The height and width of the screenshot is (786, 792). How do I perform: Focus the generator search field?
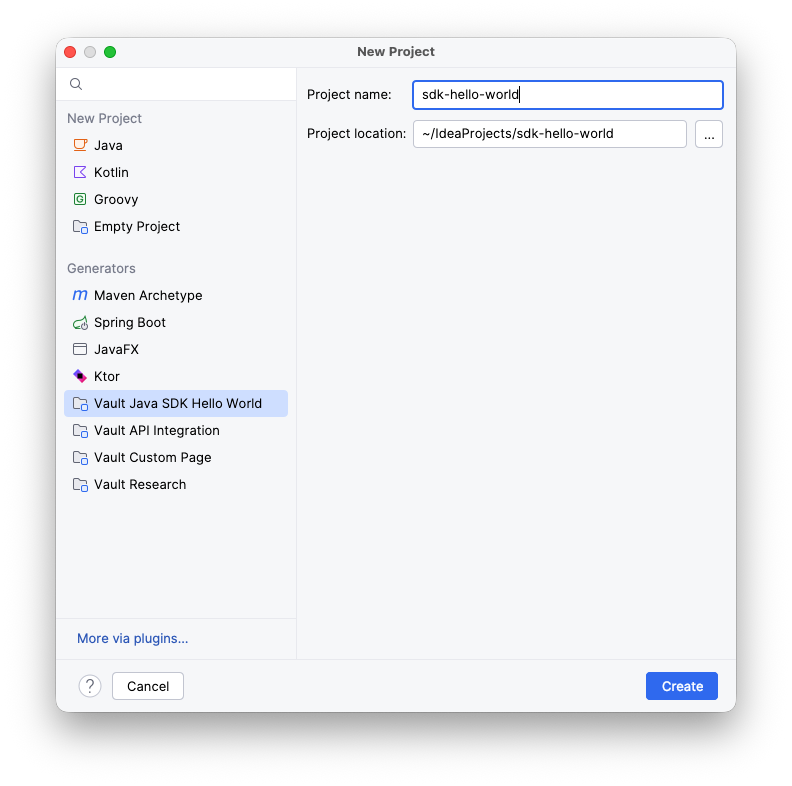coord(176,84)
